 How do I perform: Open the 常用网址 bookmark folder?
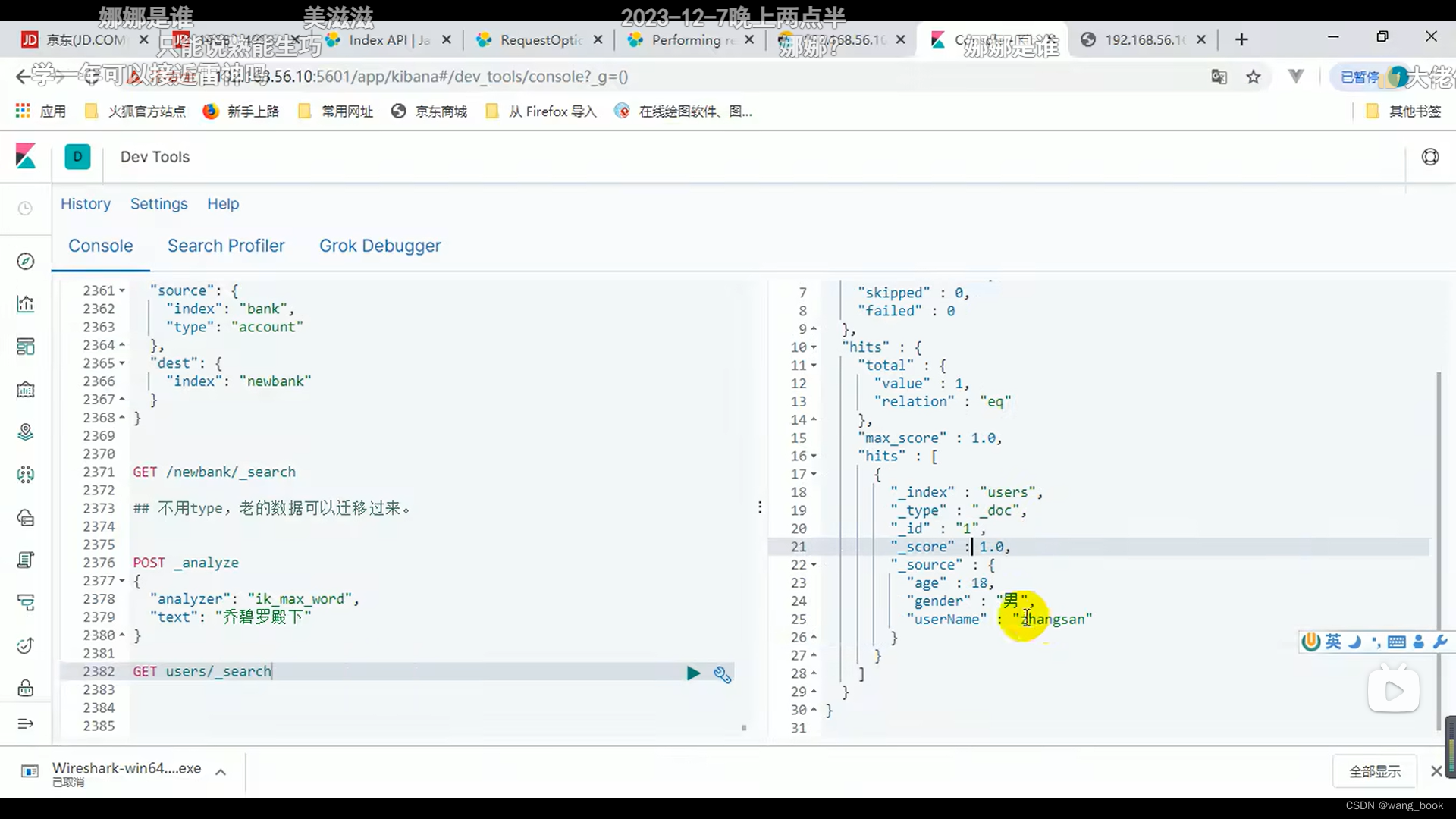click(x=335, y=111)
